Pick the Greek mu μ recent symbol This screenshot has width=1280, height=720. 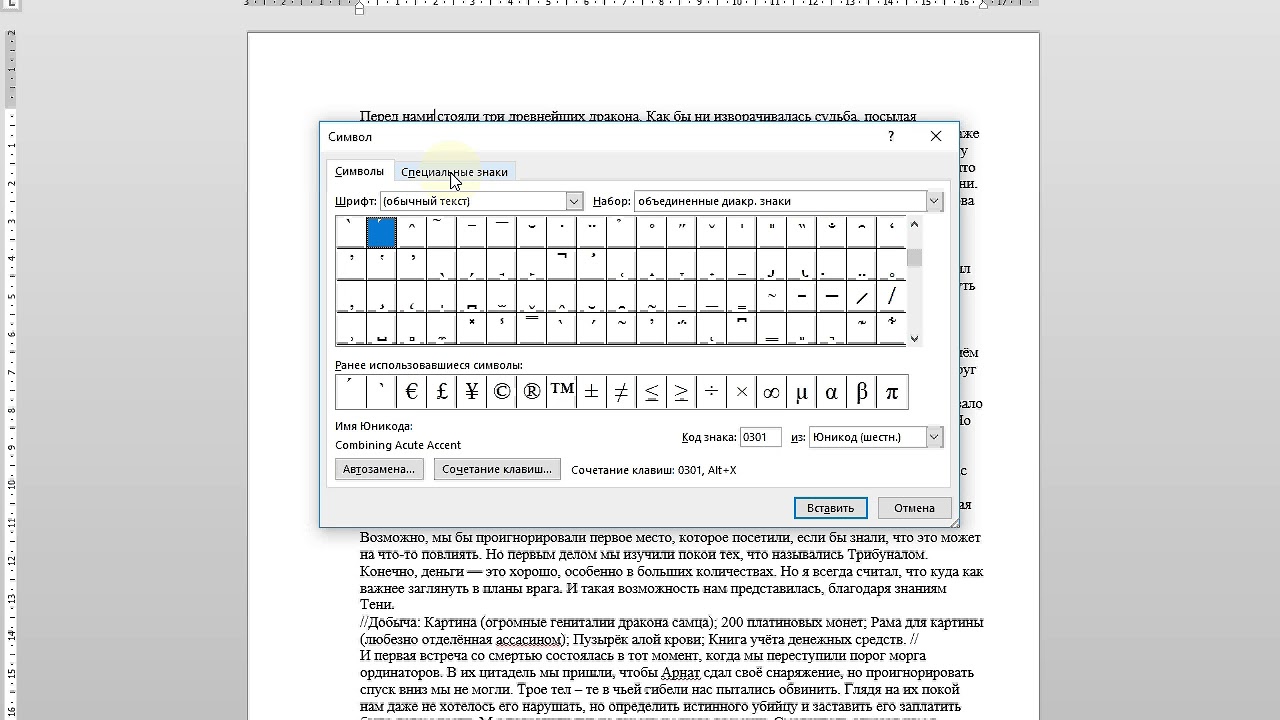(x=801, y=392)
